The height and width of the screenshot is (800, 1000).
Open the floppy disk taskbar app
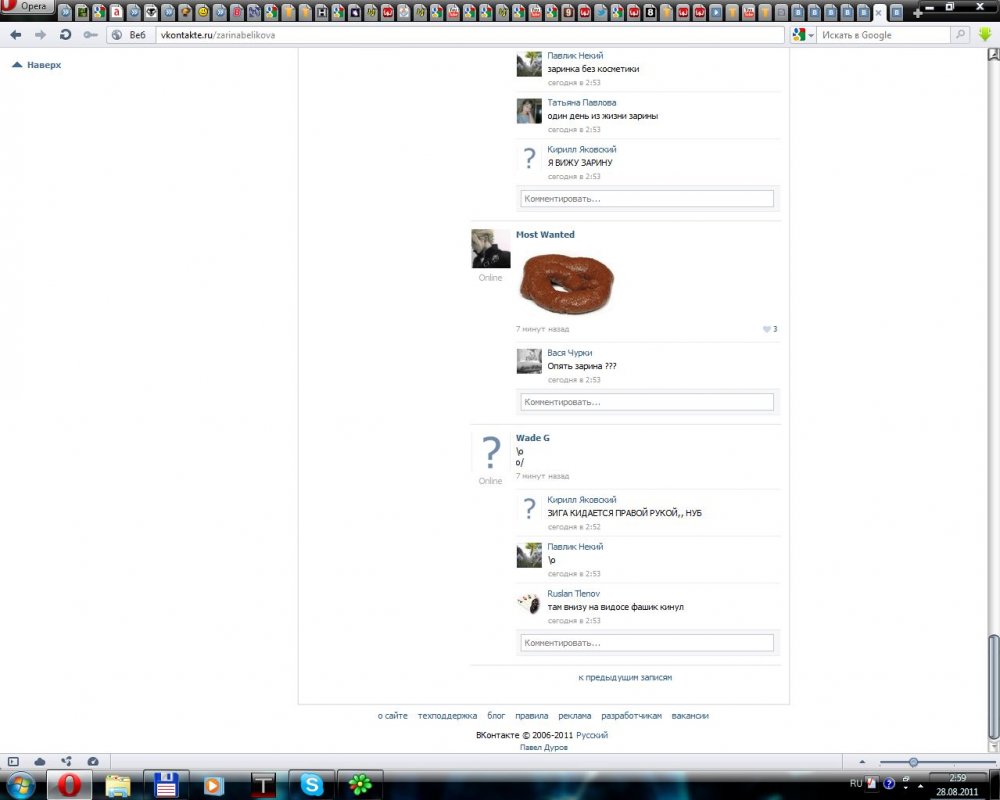(x=166, y=785)
